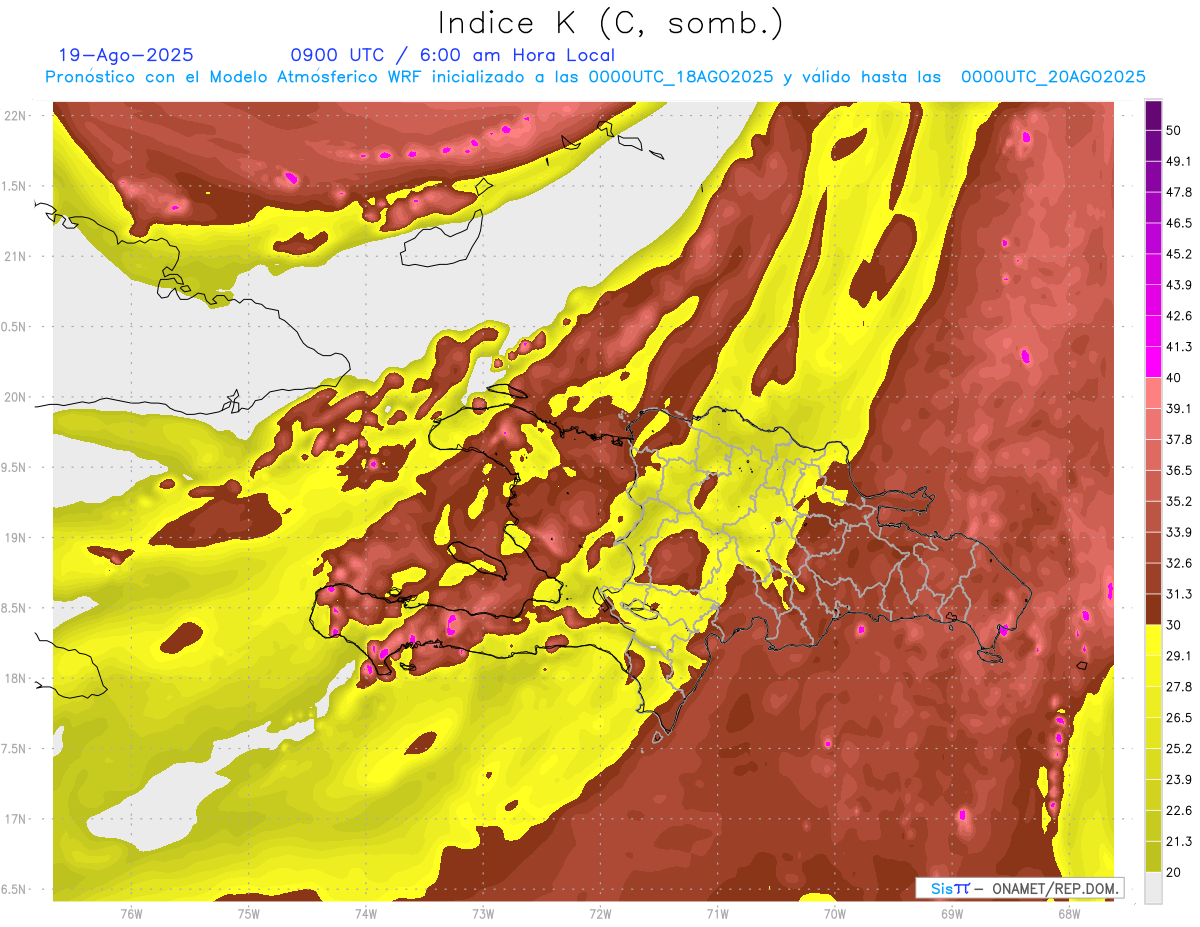Click the '74W' longitude label
The width and height of the screenshot is (1200, 927).
[x=366, y=913]
